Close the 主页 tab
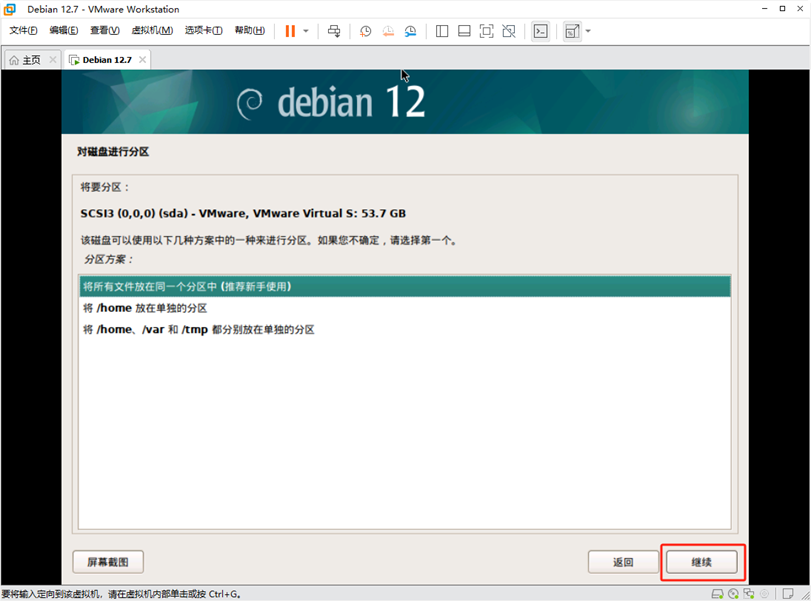Image resolution: width=811 pixels, height=601 pixels. (53, 60)
